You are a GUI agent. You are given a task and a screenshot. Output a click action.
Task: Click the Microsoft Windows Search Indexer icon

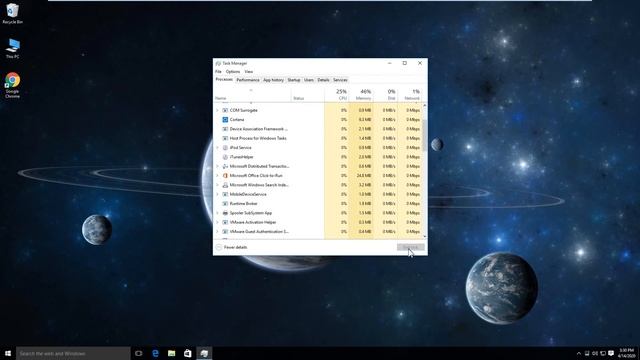[225, 185]
